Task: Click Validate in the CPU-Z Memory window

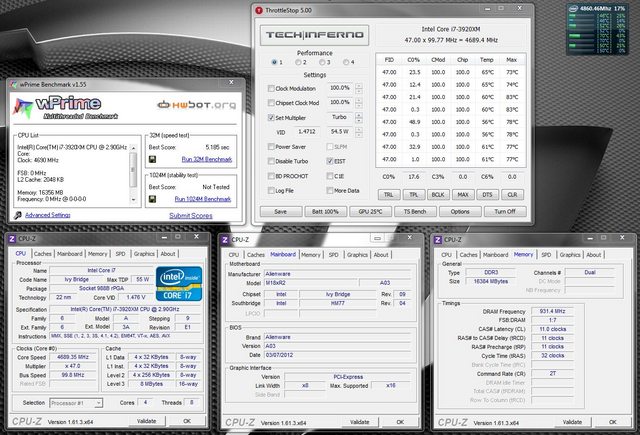Action: click(x=572, y=422)
